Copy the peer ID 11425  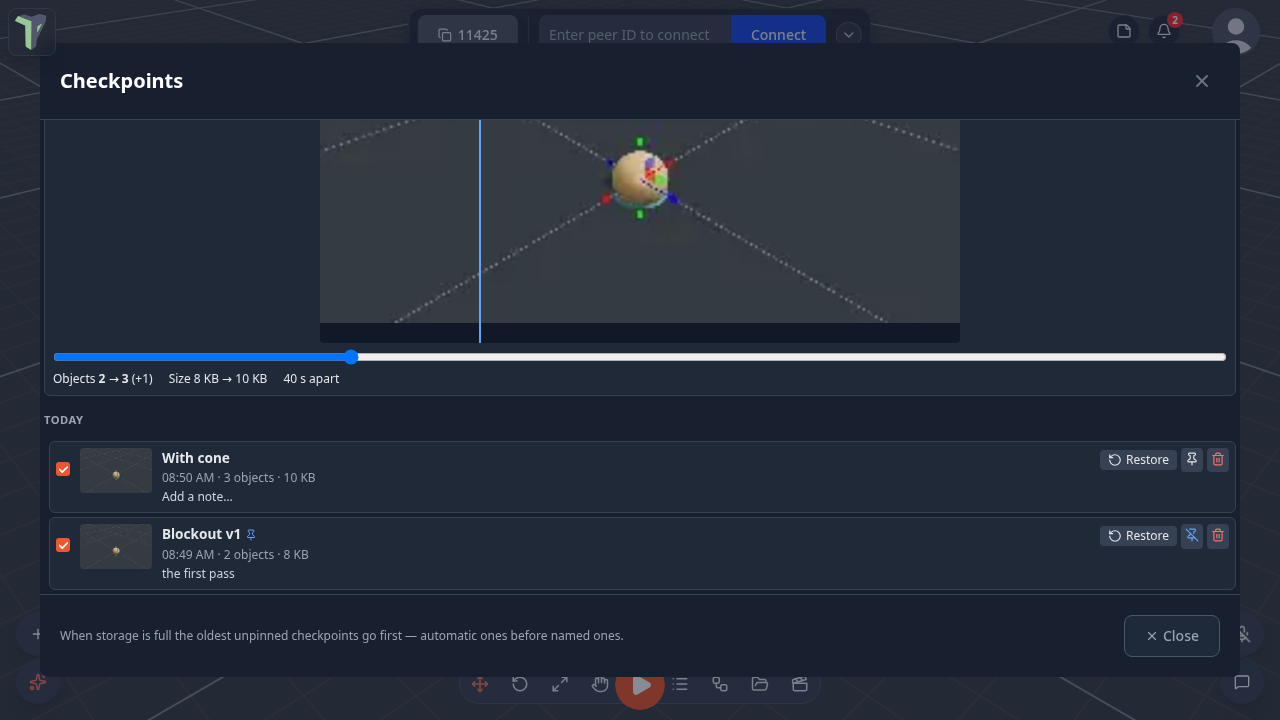468,35
